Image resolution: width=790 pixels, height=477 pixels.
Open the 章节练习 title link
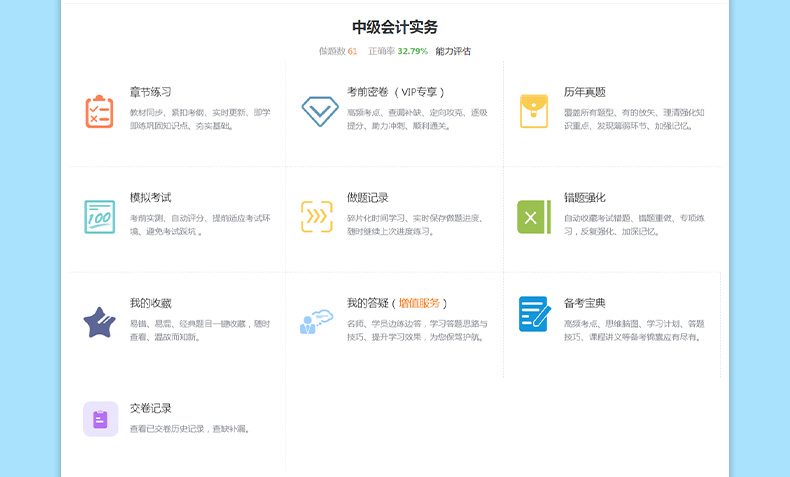tap(151, 92)
